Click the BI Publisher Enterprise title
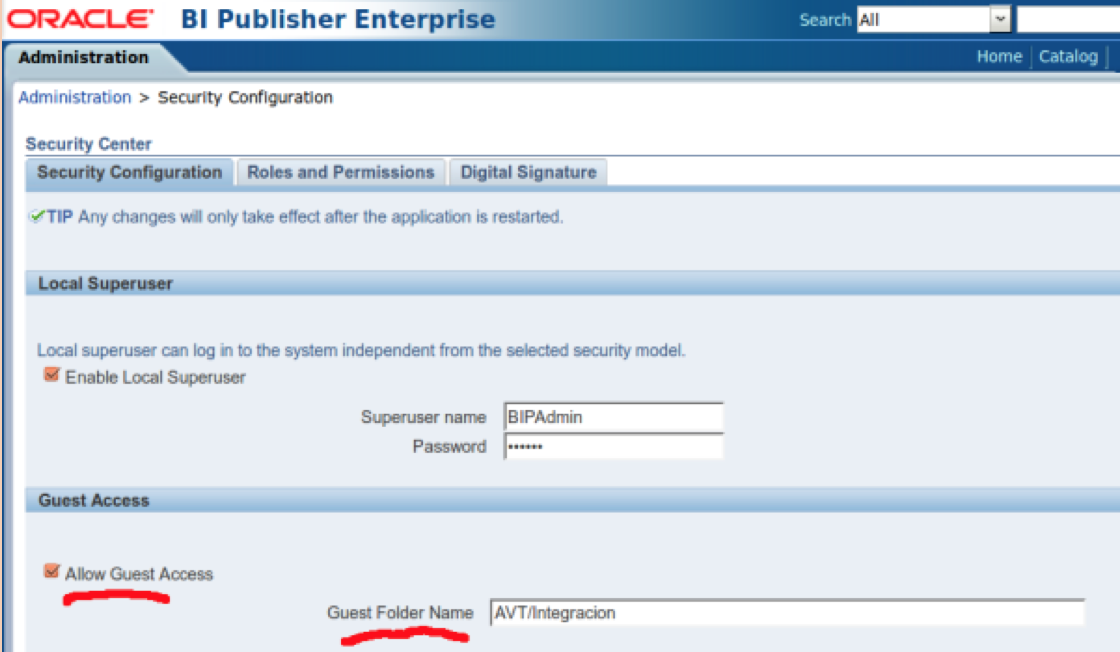 pos(338,19)
